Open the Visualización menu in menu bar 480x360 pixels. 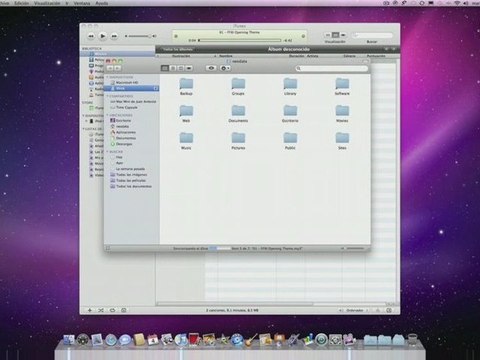(x=47, y=3)
